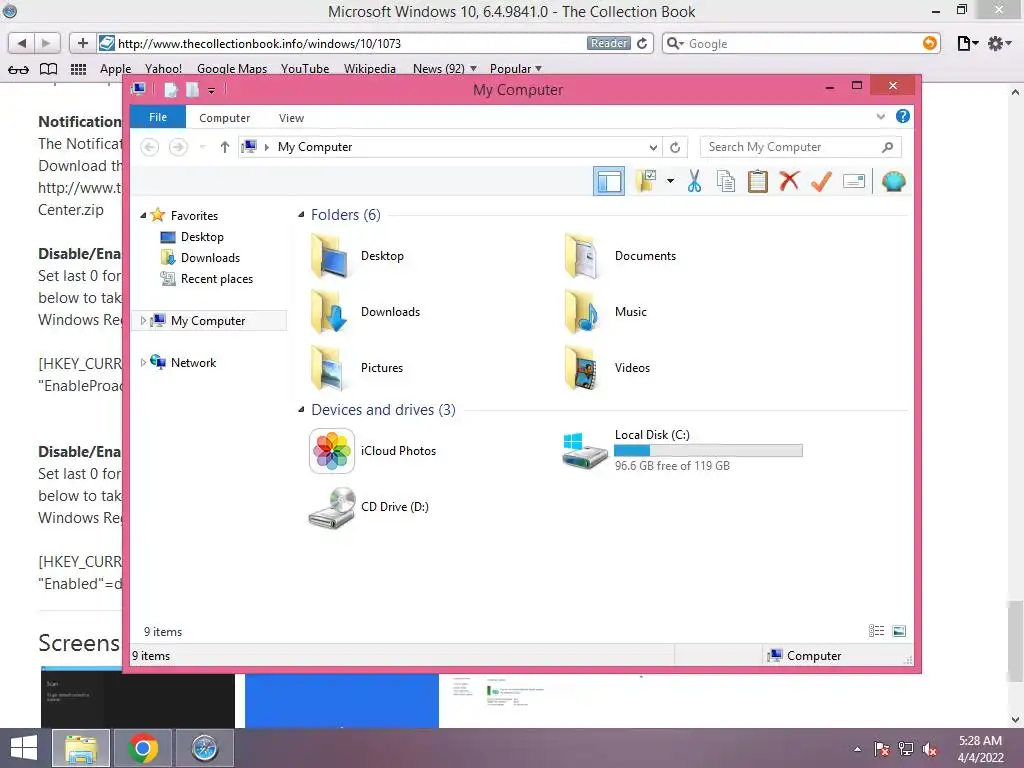Click the Local Disk usage bar
This screenshot has height=768, width=1024.
point(709,451)
